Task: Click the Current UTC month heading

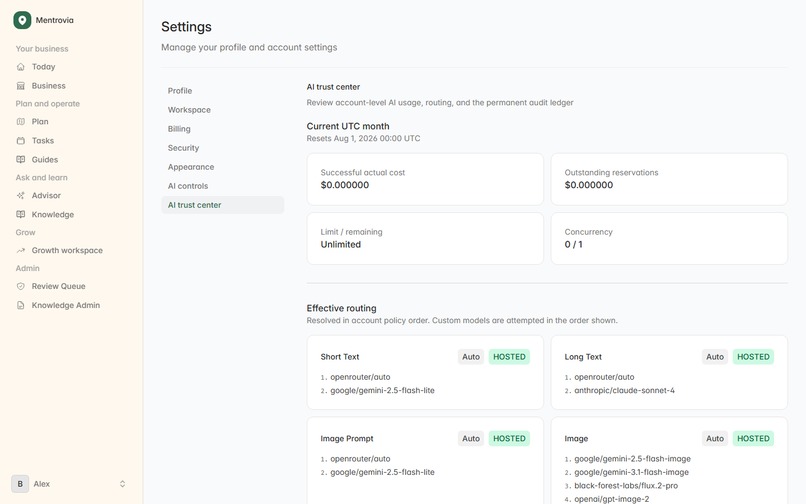Action: tap(348, 127)
